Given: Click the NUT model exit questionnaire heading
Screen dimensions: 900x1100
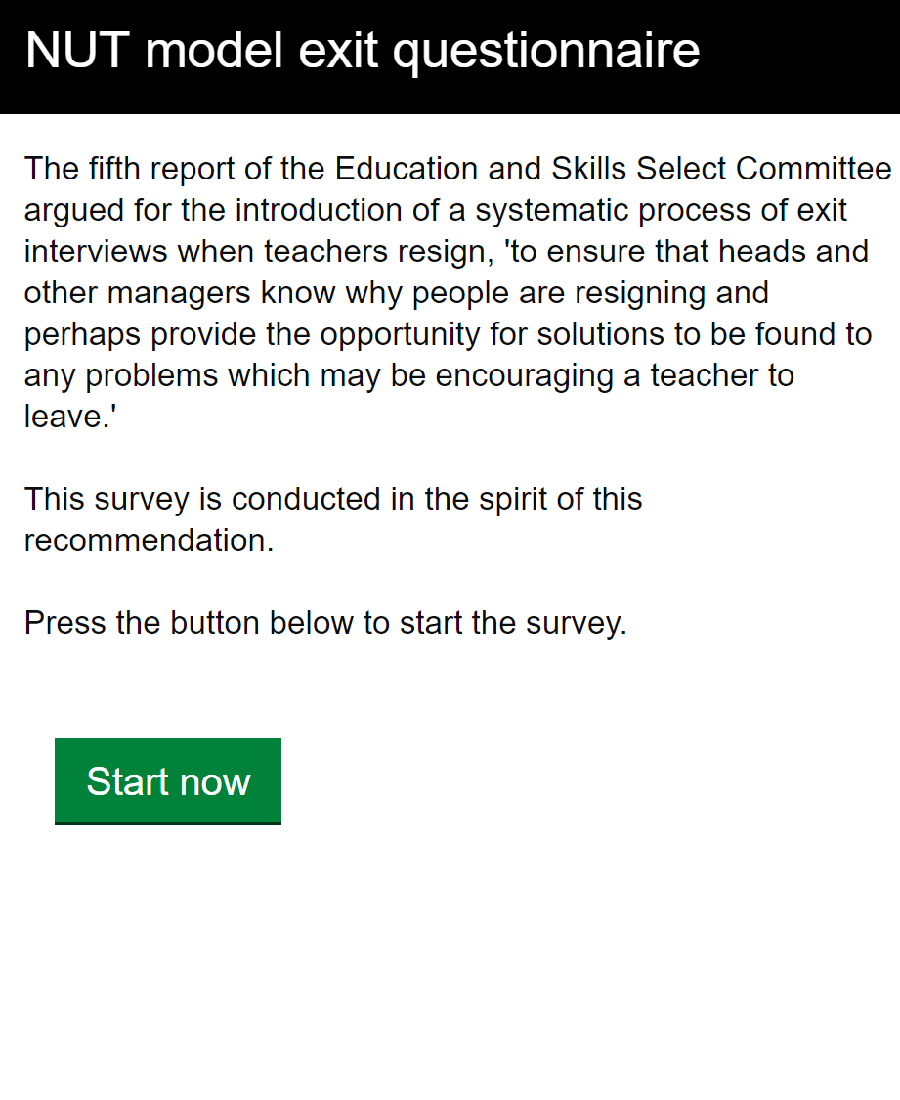Looking at the screenshot, I should tap(363, 51).
